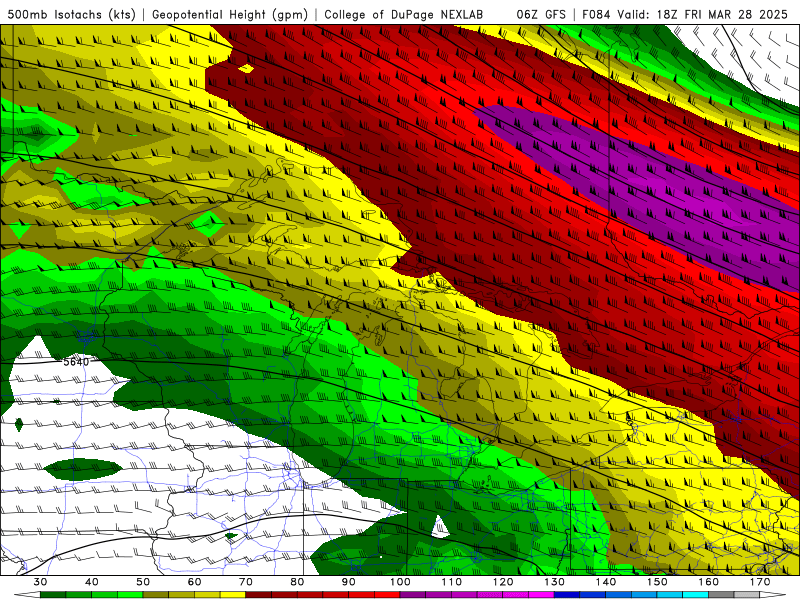Screen dimensions: 800x600
Task: Click the '130' value on the color scale
Action: click(x=554, y=582)
